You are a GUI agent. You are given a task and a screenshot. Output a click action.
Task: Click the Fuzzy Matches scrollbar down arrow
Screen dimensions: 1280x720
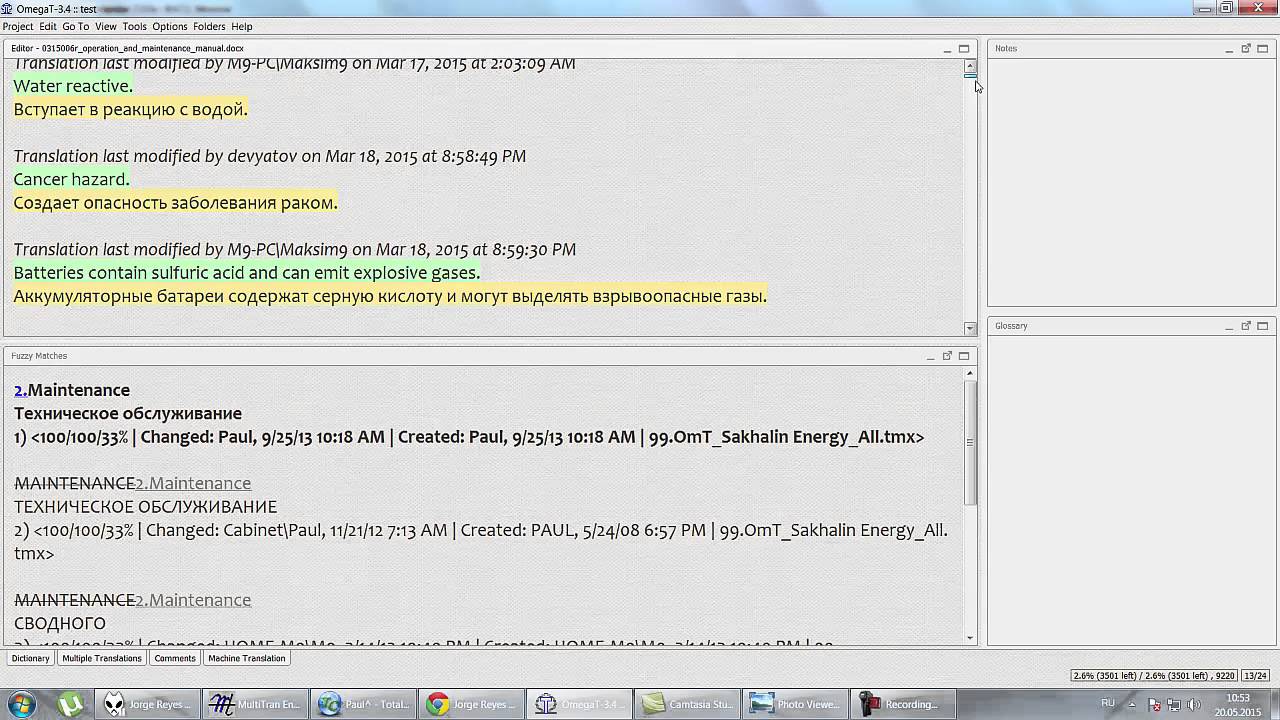coord(970,638)
